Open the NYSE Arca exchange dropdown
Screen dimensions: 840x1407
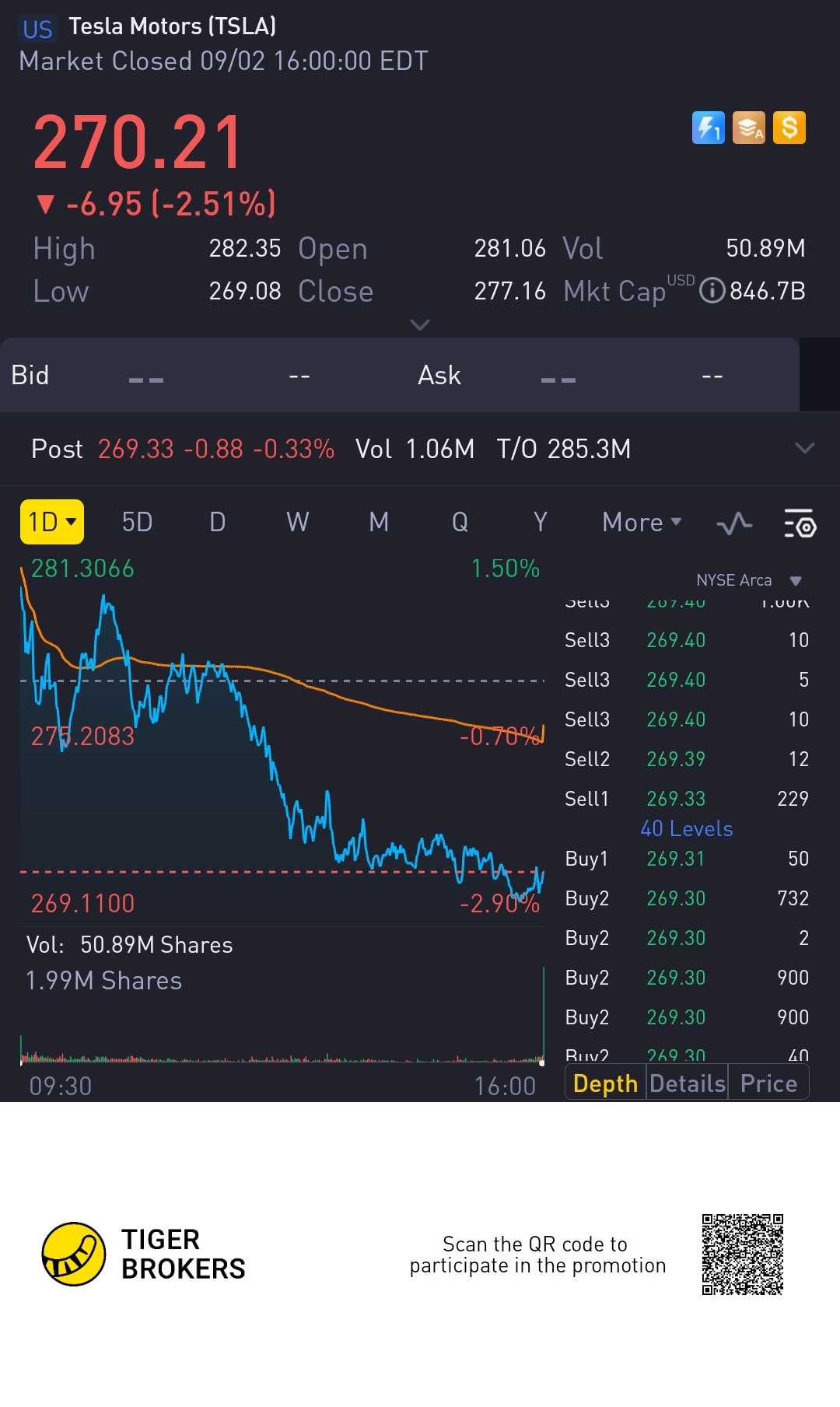pos(795,581)
